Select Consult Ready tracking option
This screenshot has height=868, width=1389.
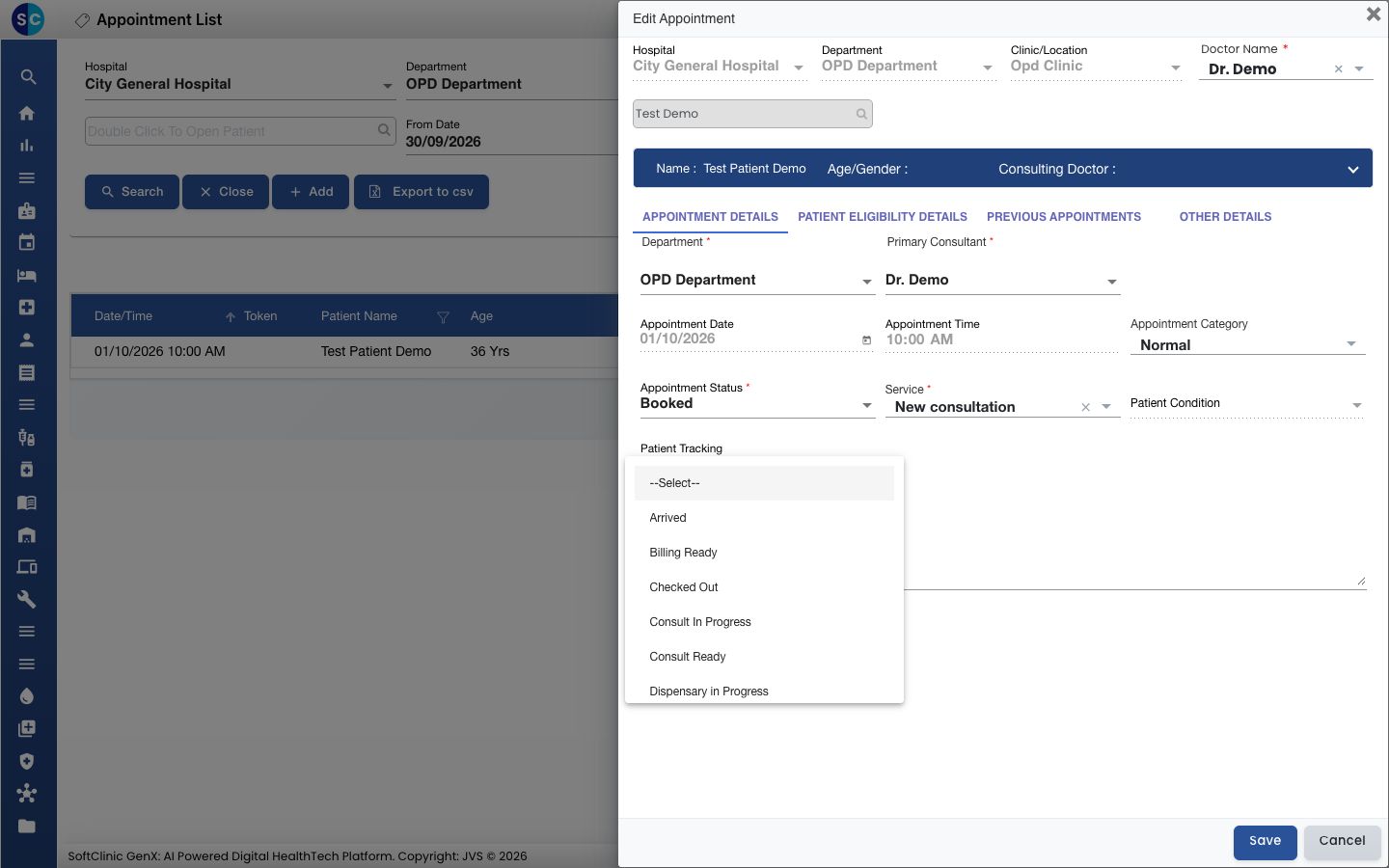pyautogui.click(x=764, y=657)
